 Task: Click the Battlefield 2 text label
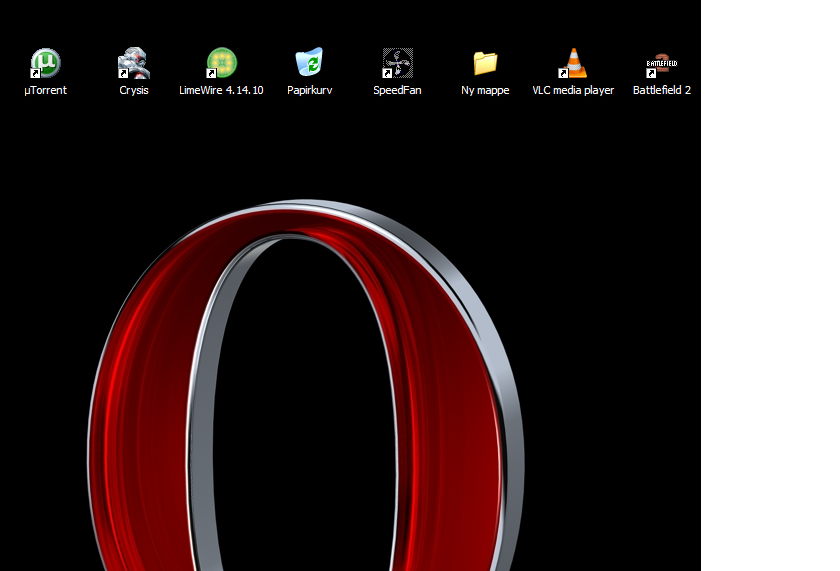[x=662, y=90]
